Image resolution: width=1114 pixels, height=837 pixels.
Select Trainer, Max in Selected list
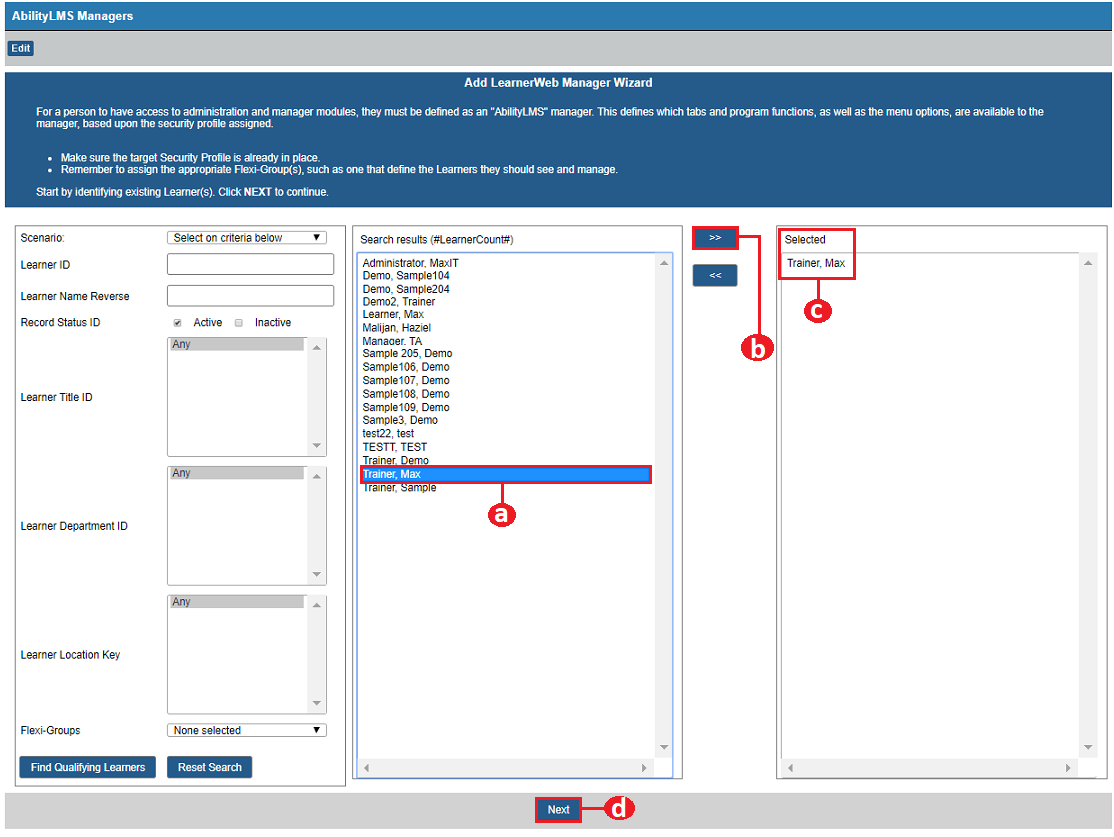pos(816,263)
